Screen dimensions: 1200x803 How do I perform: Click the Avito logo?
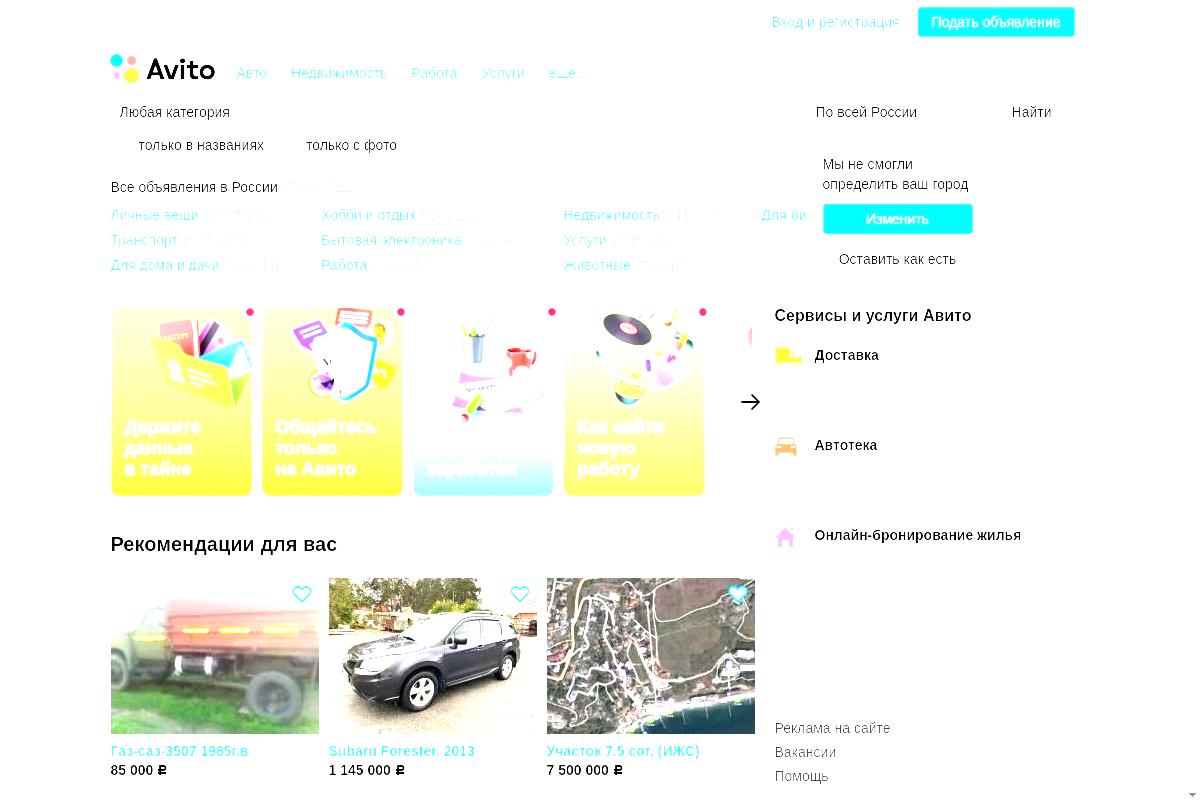(x=163, y=69)
